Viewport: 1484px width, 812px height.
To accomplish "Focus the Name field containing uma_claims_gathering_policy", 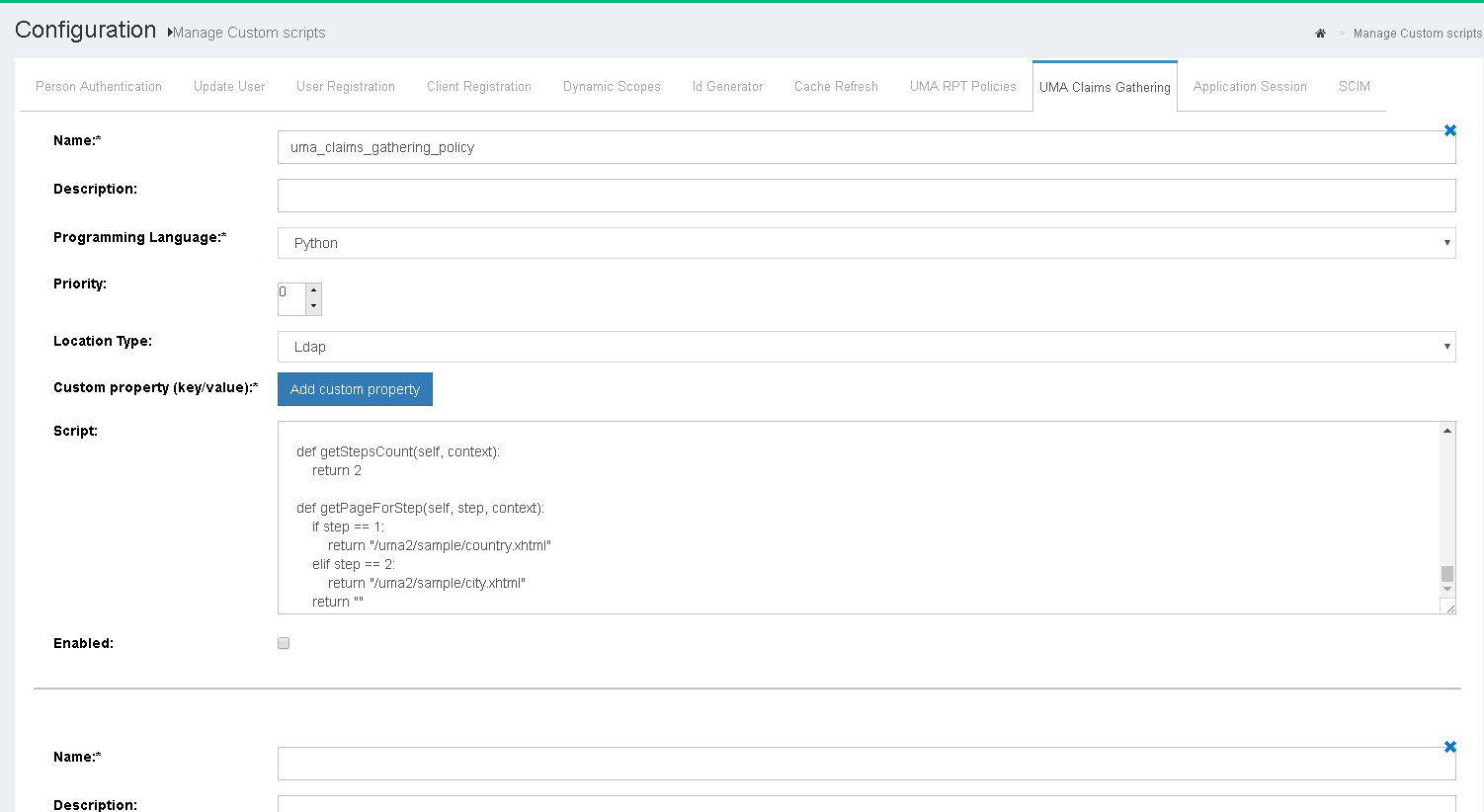I will click(866, 147).
